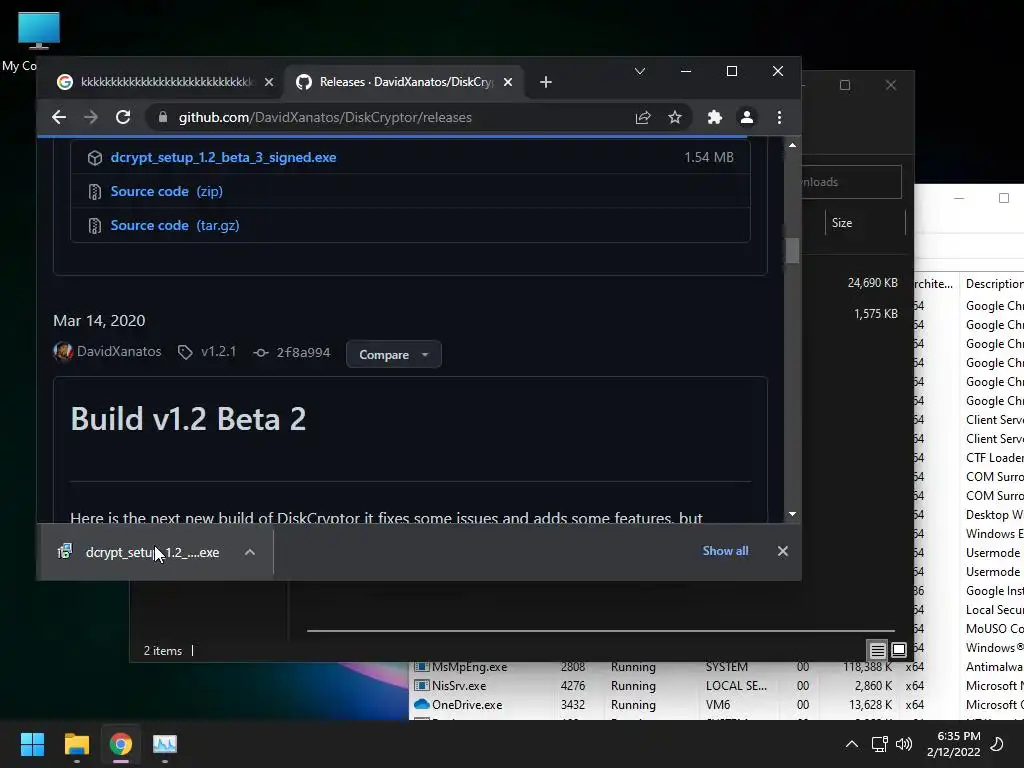Click the notification moon icon
Screen dimensions: 1024x768
click(997, 744)
